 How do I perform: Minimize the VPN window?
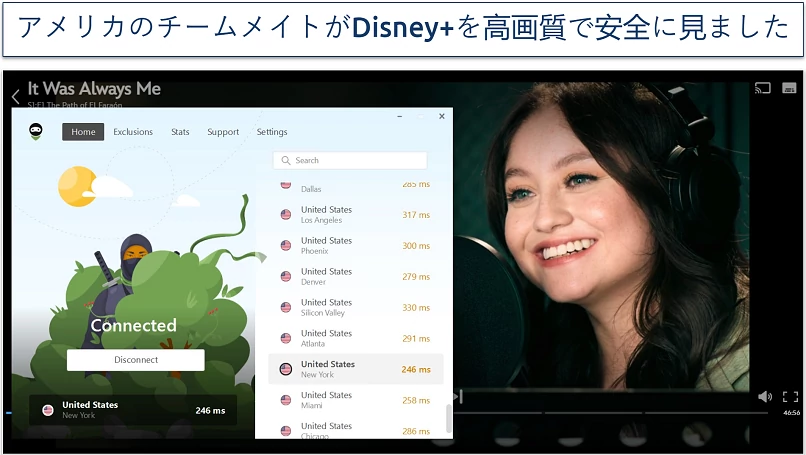pos(399,117)
